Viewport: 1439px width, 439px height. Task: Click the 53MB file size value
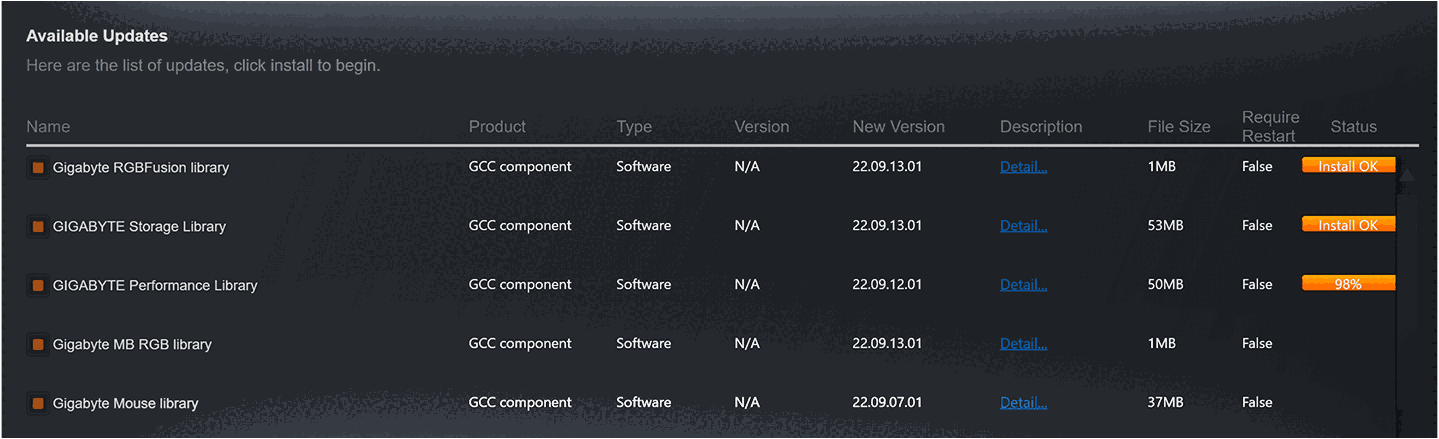click(1166, 226)
